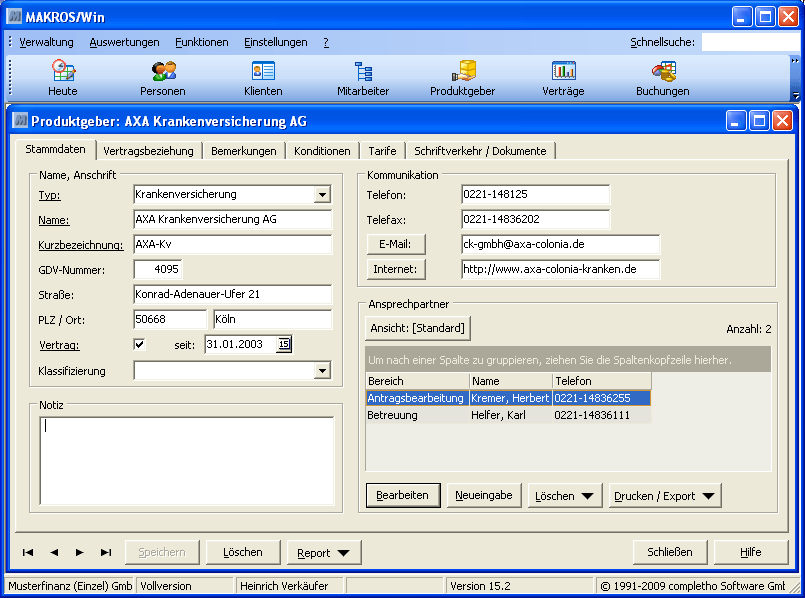Click the Telefax input field
The image size is (805, 598).
(535, 220)
